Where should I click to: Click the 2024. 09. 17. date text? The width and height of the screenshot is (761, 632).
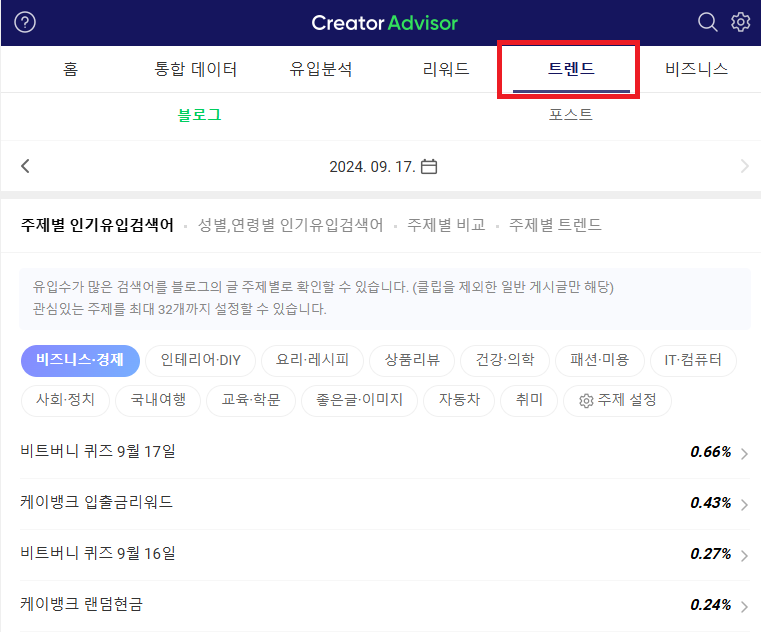click(x=372, y=167)
